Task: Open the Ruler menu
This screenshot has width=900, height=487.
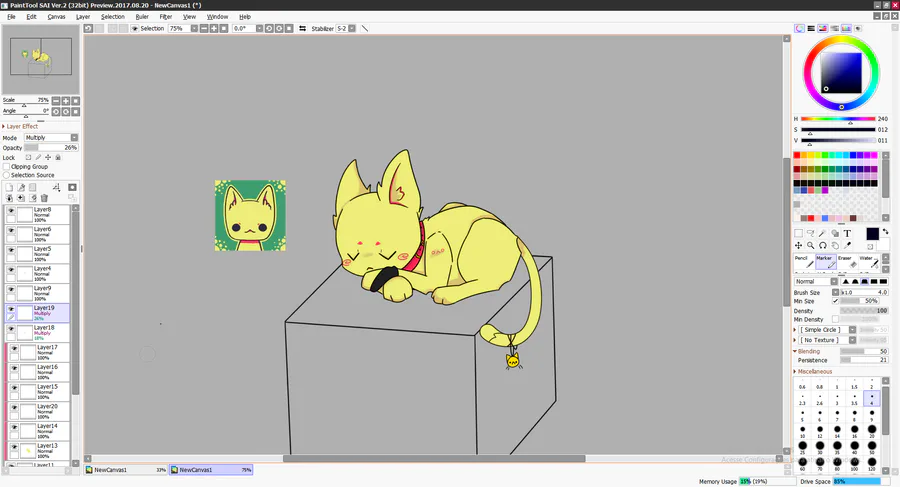Action: click(142, 17)
